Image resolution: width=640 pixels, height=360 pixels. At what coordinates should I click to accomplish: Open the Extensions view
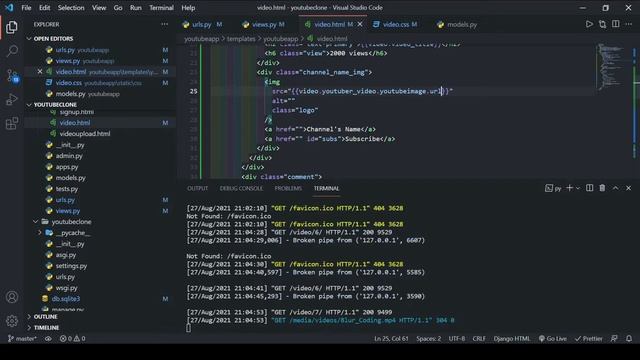(x=12, y=123)
